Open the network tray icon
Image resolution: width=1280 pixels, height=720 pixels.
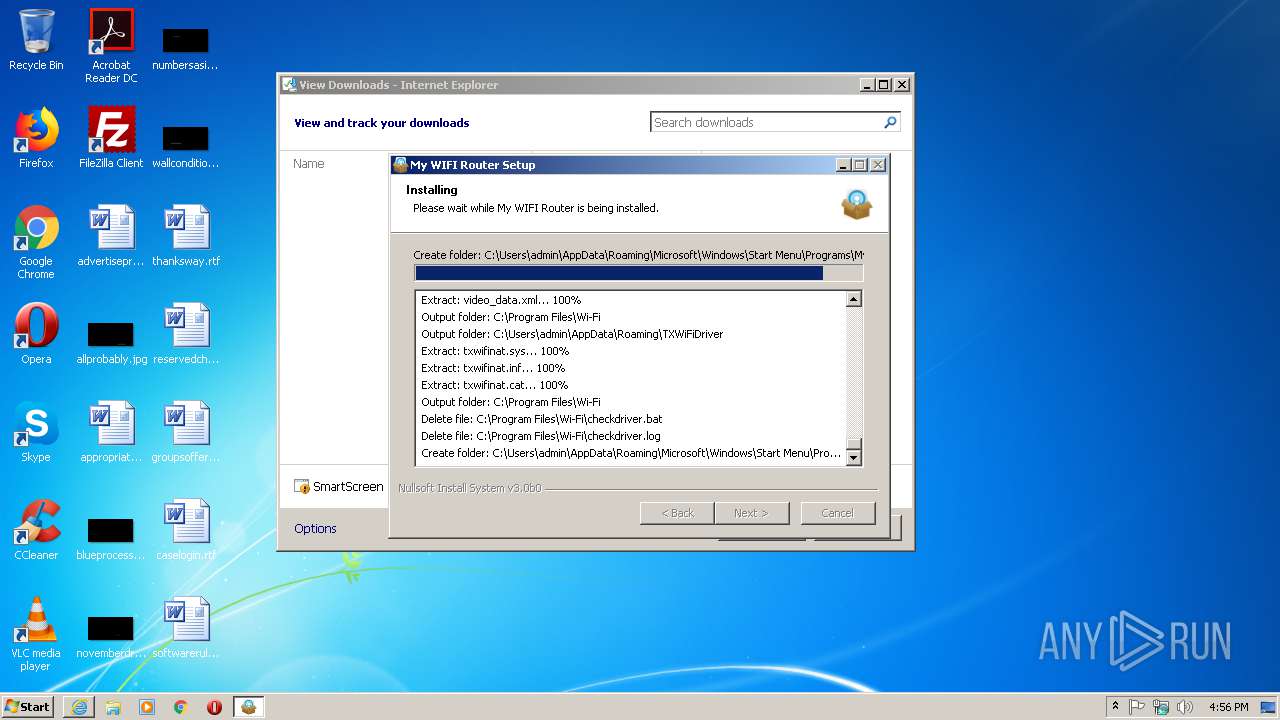click(x=1161, y=707)
